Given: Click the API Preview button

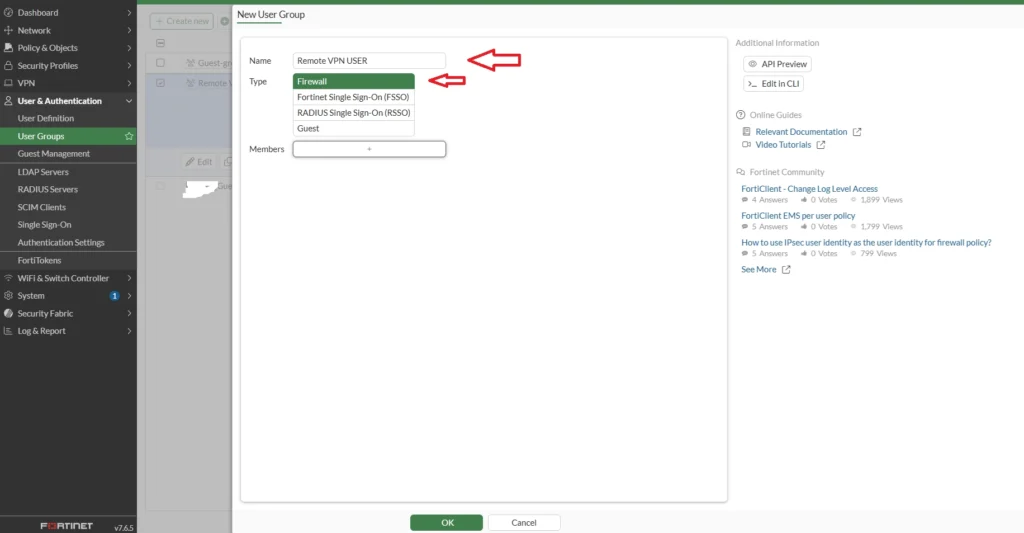Looking at the screenshot, I should point(777,64).
